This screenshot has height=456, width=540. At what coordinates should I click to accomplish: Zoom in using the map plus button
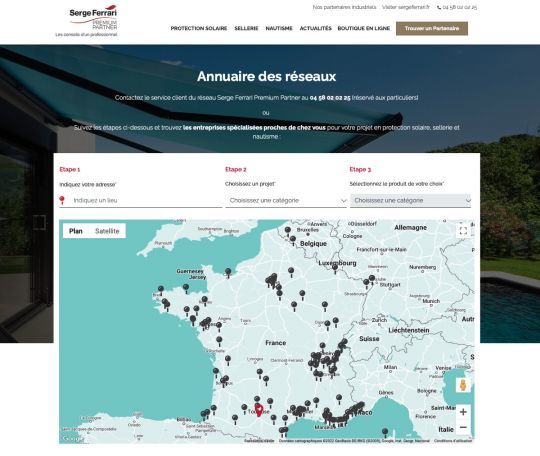[463, 412]
